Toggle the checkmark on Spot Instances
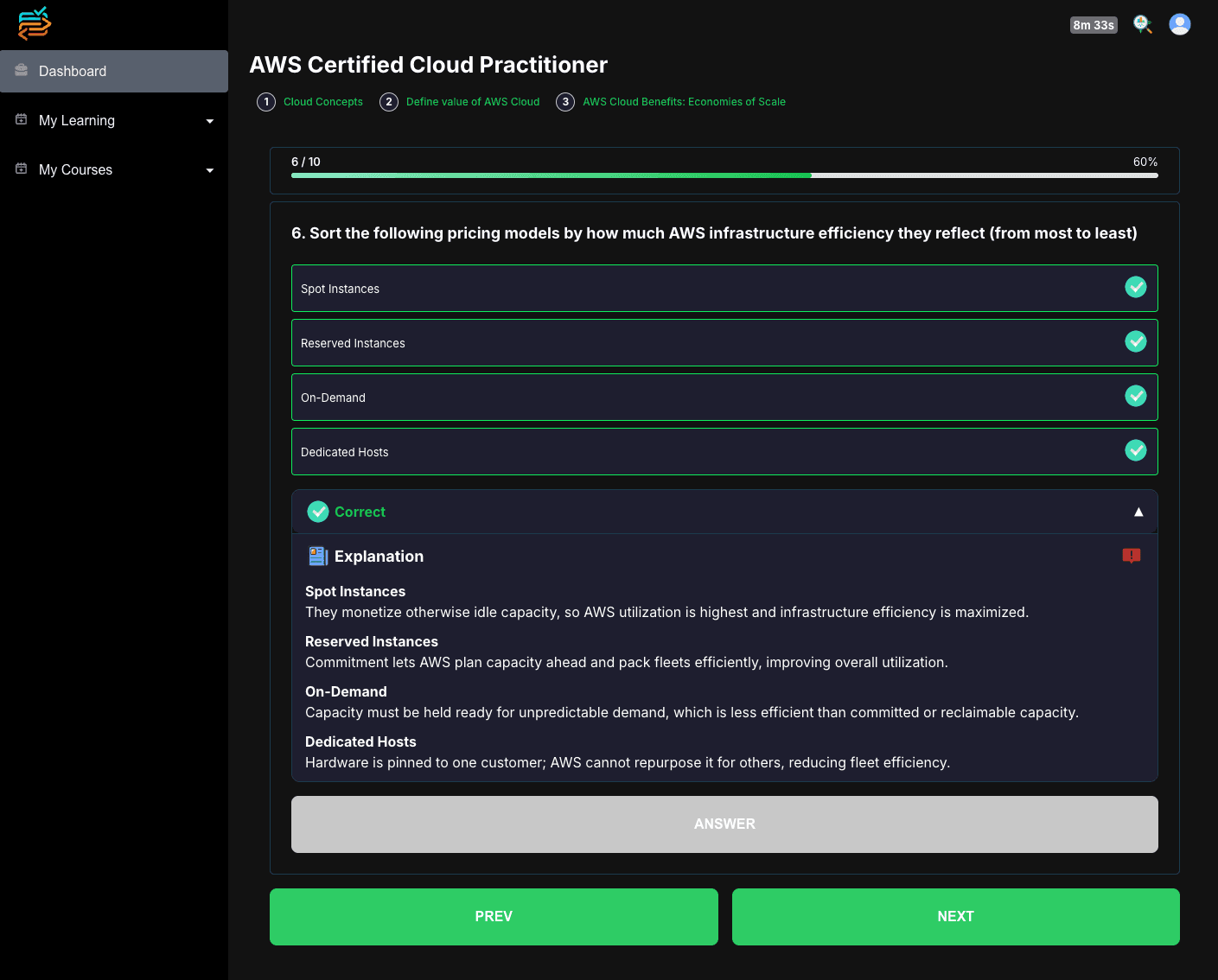 [x=1136, y=287]
